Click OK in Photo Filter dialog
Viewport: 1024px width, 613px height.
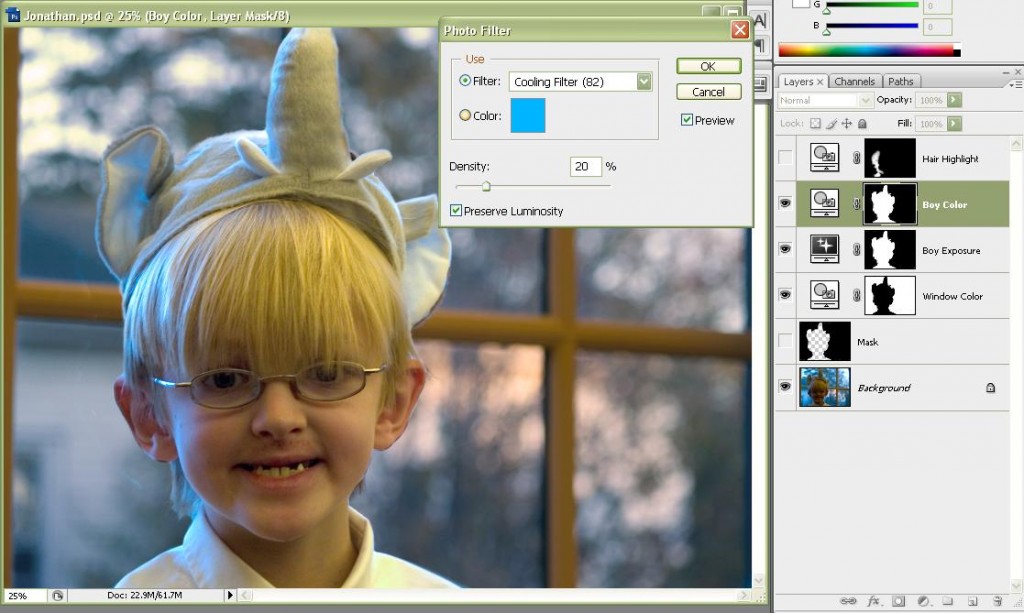709,66
